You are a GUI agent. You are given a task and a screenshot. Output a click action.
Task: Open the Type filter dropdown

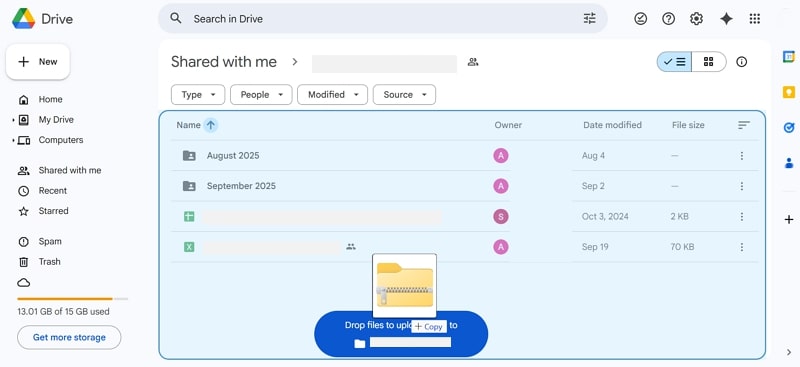click(198, 94)
